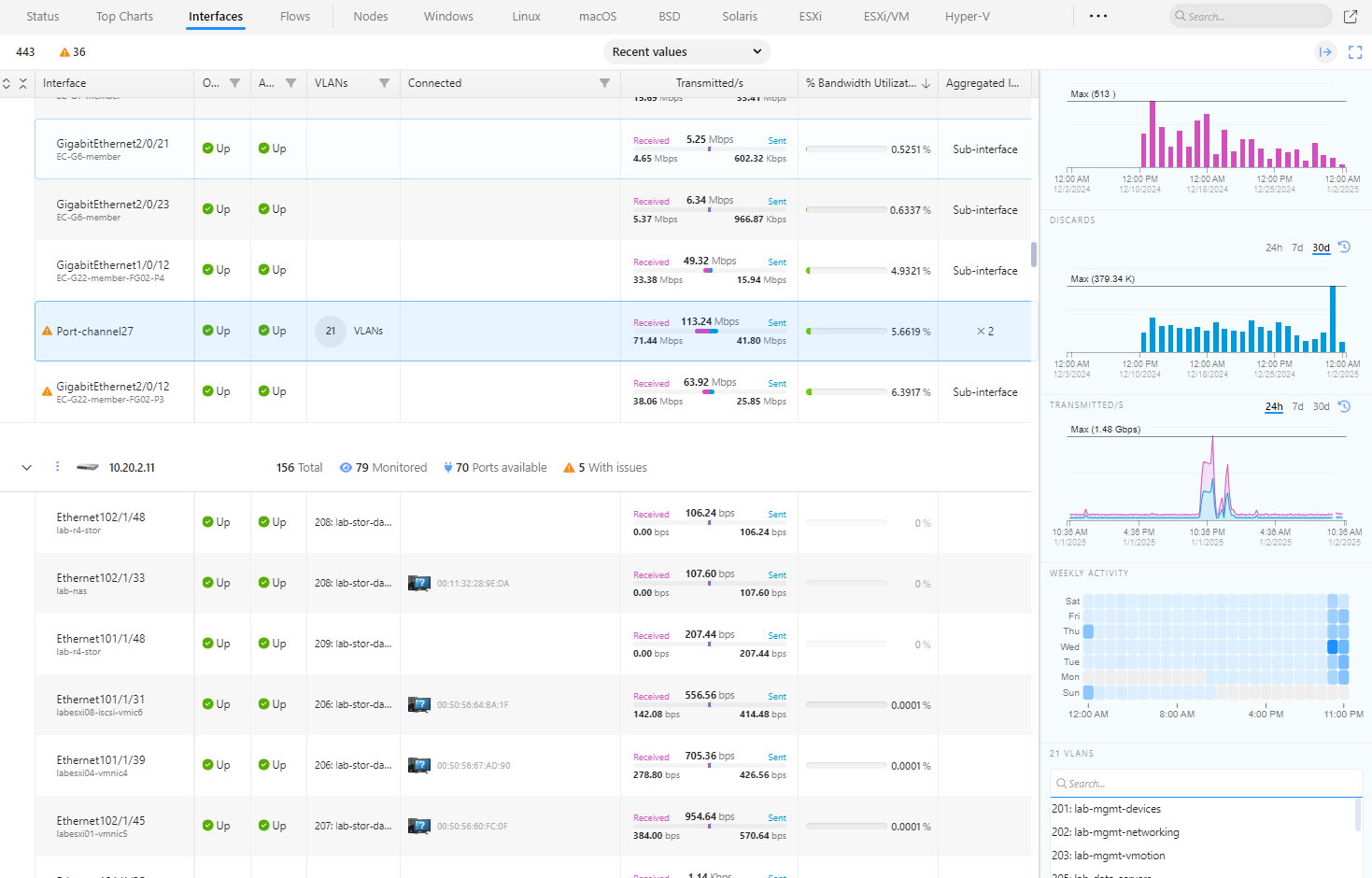Click the 5 With issues link
Viewport: 1372px width, 878px height.
605,468
